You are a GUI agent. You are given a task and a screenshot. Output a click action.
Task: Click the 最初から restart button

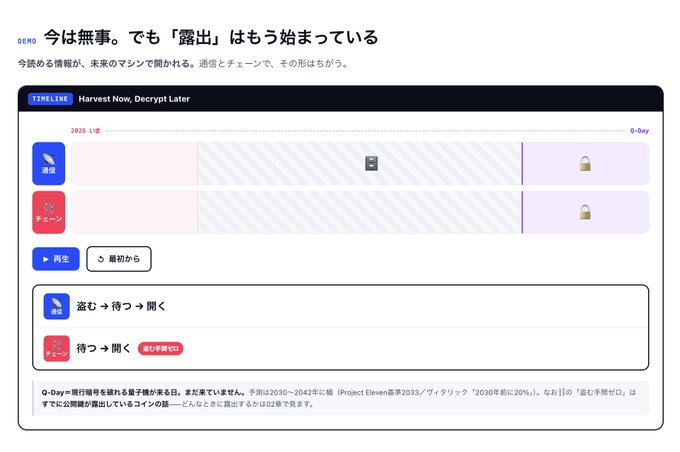(119, 259)
